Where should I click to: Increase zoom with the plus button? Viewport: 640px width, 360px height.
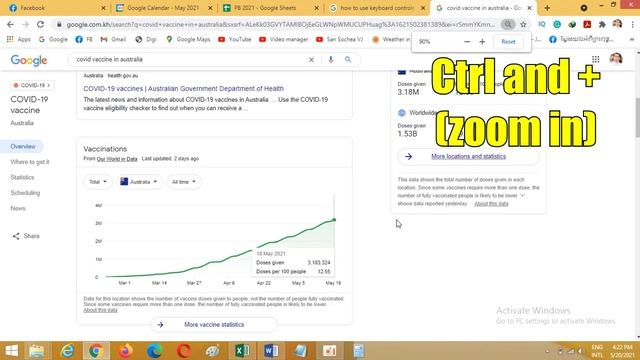coord(482,42)
